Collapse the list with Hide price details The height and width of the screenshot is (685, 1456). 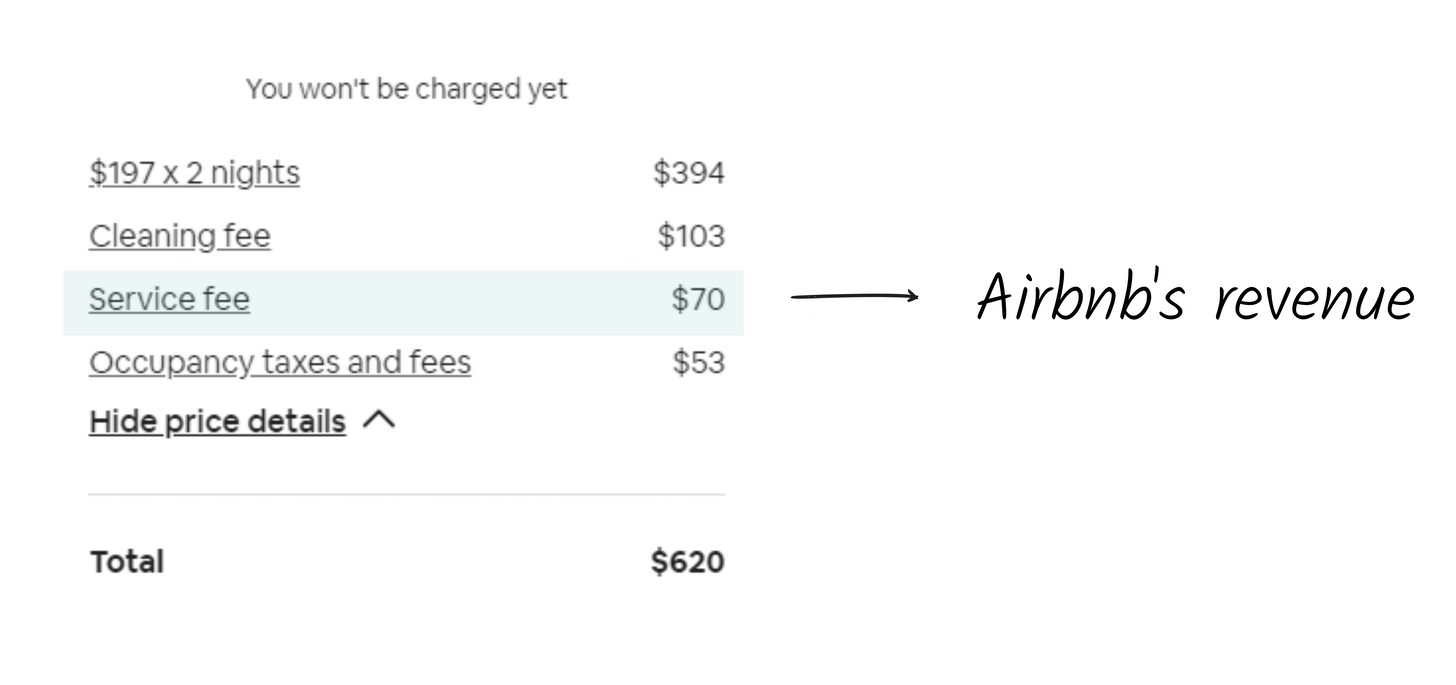[x=217, y=421]
